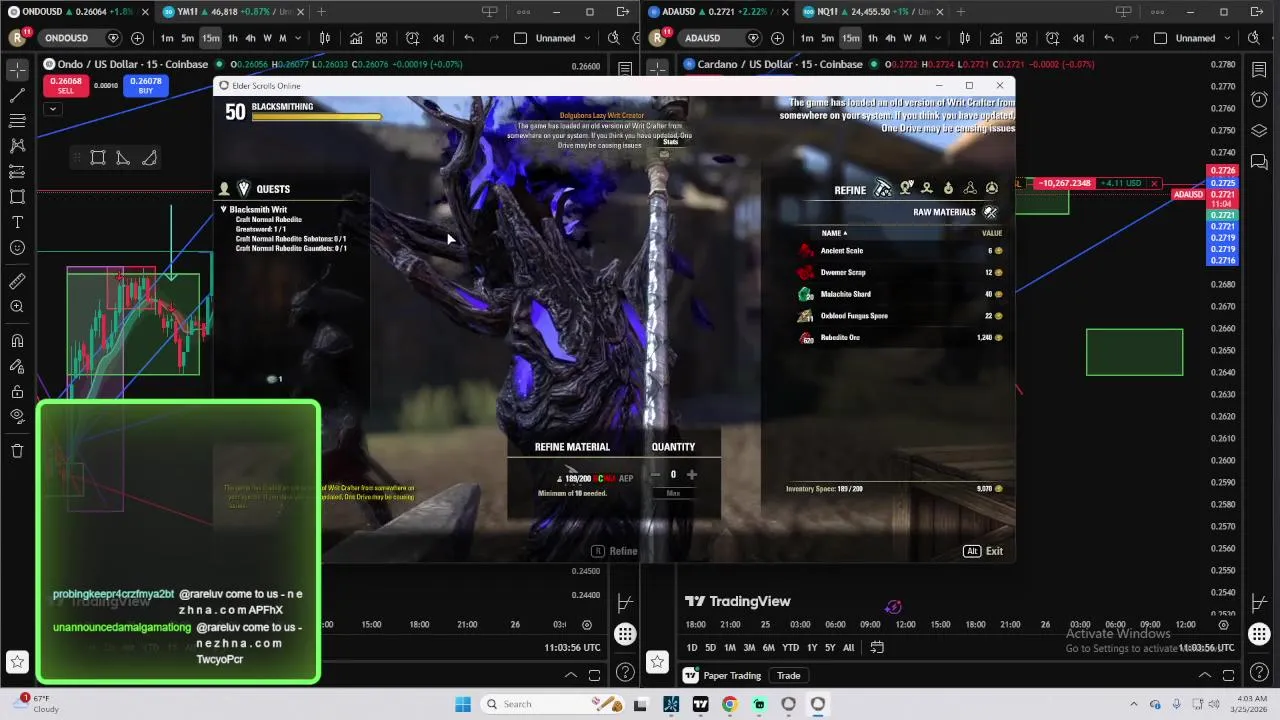Select the ruler measure tool
This screenshot has width=1280, height=720.
(x=17, y=281)
